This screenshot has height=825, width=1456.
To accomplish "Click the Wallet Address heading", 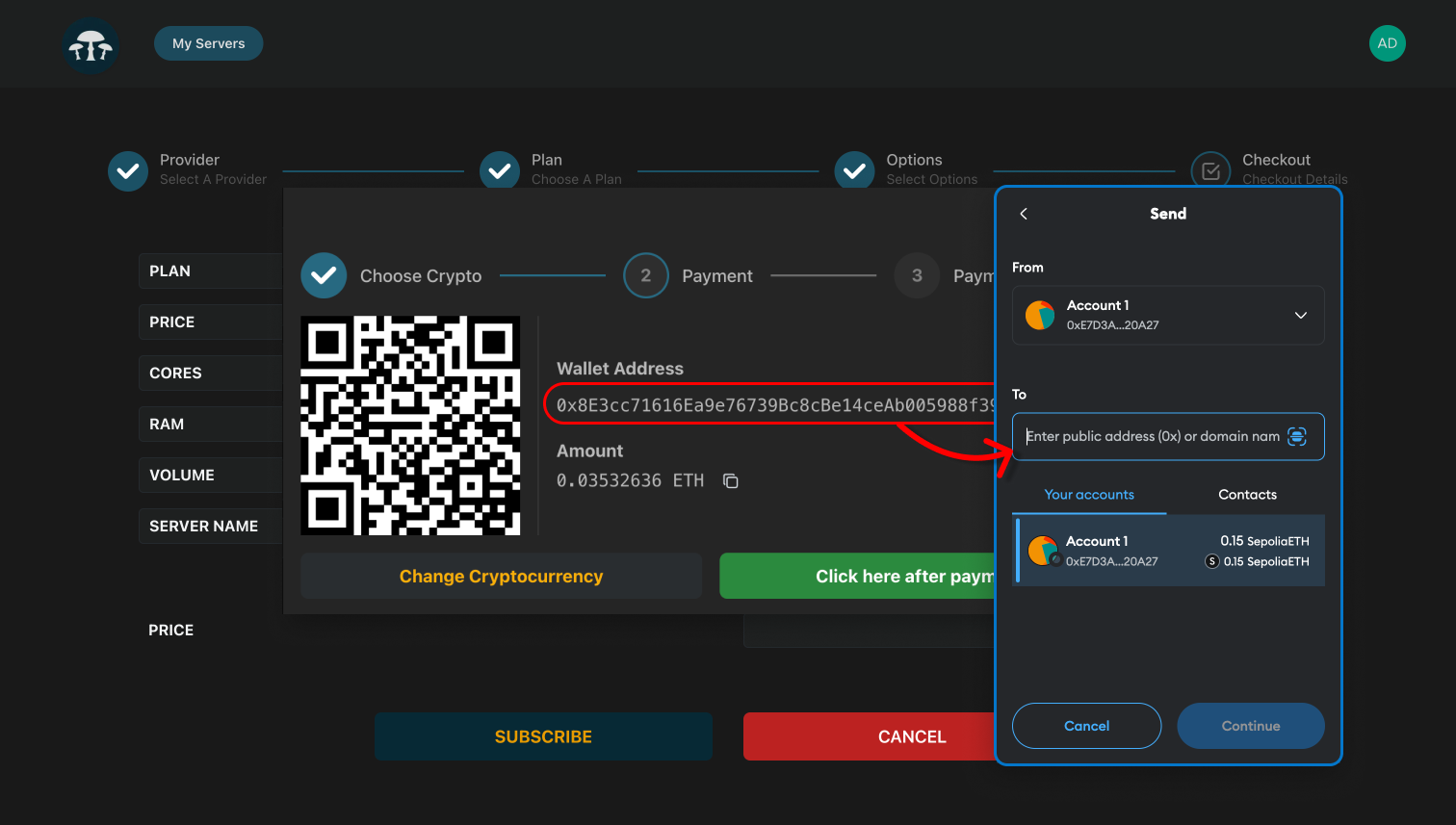I will pyautogui.click(x=620, y=369).
